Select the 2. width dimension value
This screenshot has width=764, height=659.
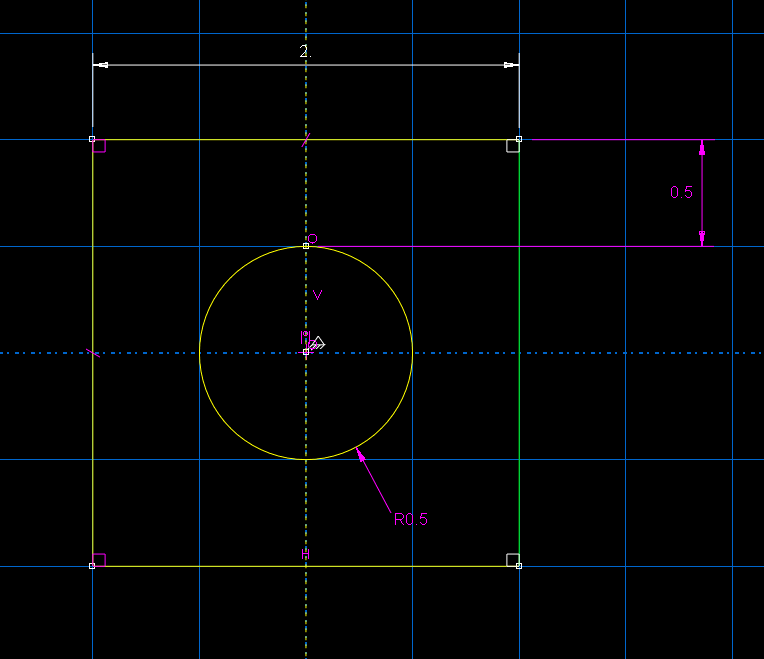tap(305, 52)
